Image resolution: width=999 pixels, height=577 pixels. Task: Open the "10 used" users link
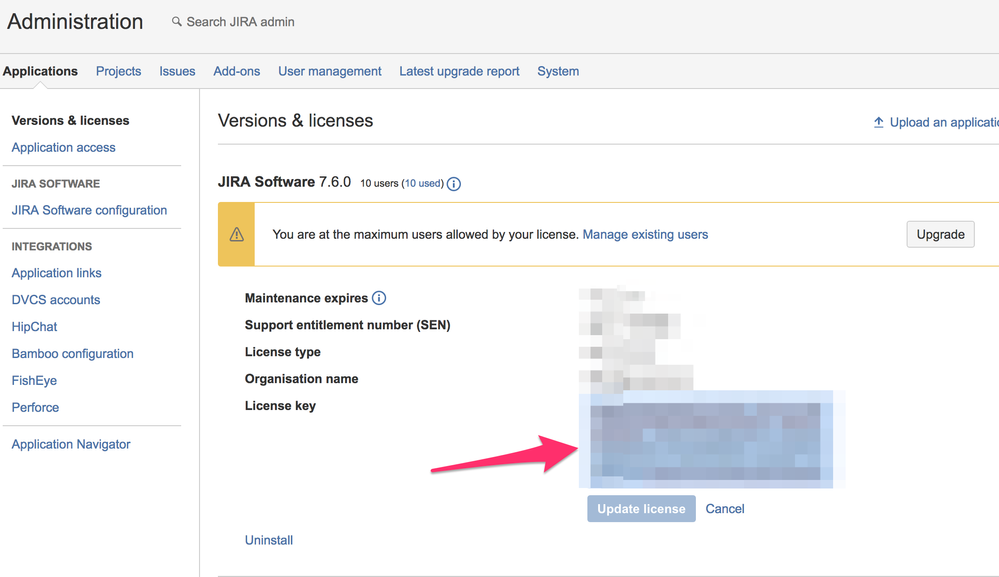pos(422,184)
